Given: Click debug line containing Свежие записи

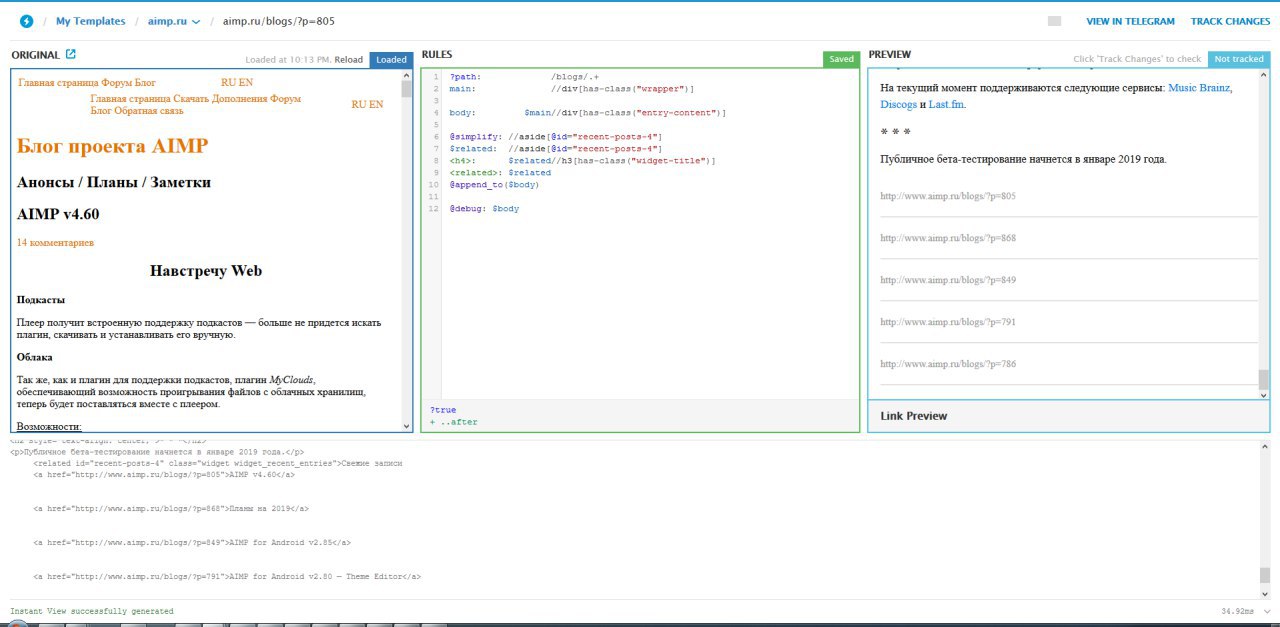Looking at the screenshot, I should [x=218, y=463].
